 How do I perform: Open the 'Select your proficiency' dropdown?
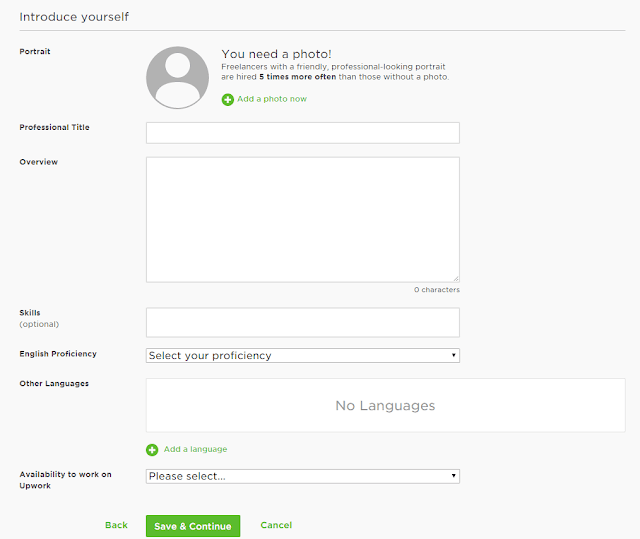pyautogui.click(x=302, y=355)
